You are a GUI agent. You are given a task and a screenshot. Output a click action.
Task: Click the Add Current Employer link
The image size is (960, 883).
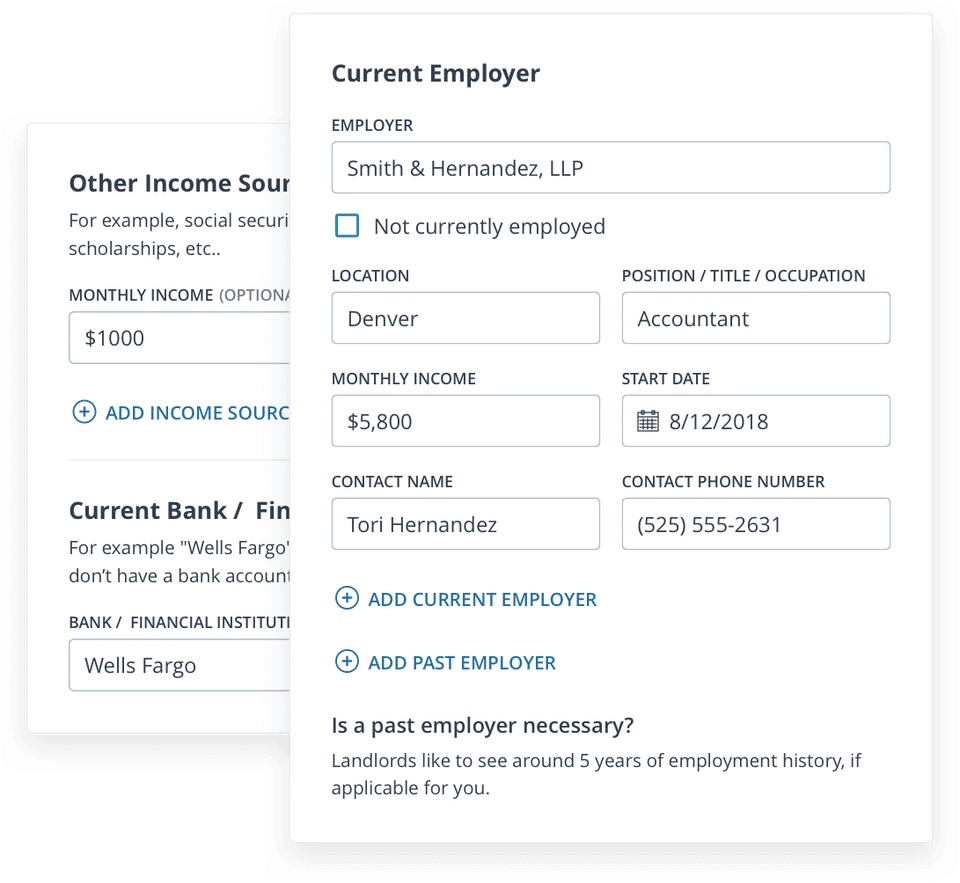click(482, 600)
